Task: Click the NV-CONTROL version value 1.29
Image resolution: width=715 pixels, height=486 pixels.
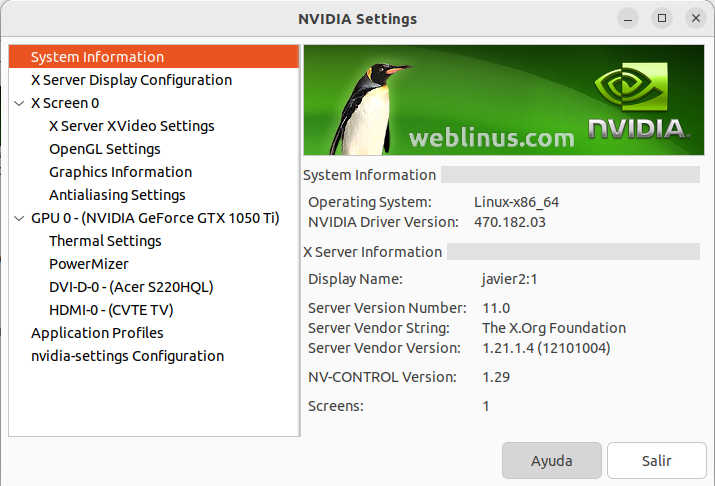Action: [x=496, y=377]
